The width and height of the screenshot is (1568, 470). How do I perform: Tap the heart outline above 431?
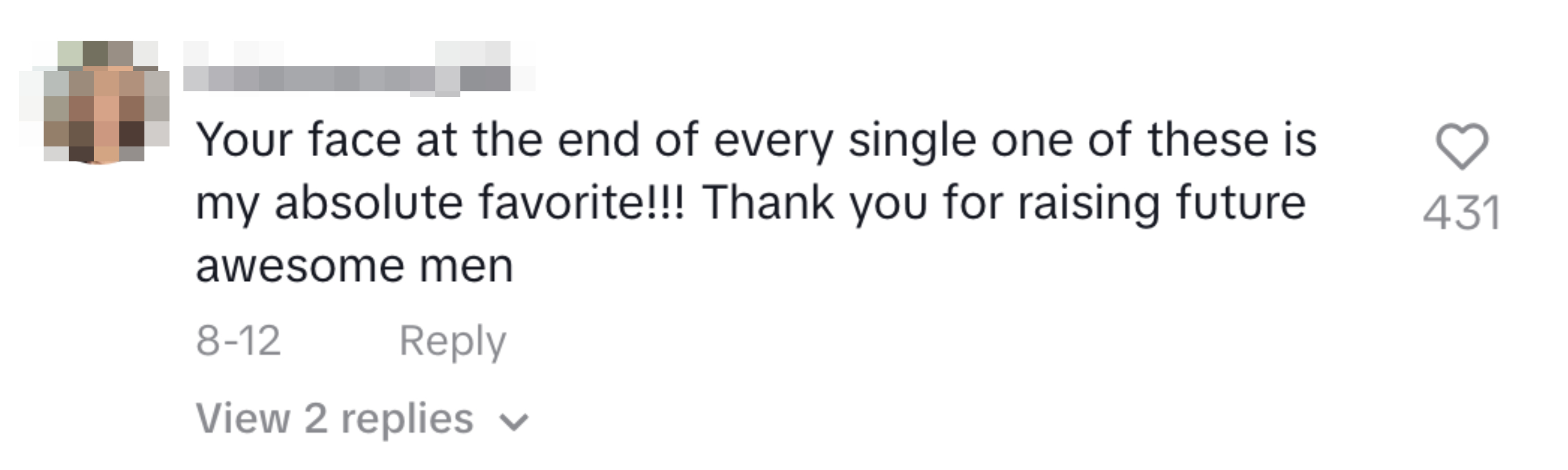click(x=1461, y=146)
